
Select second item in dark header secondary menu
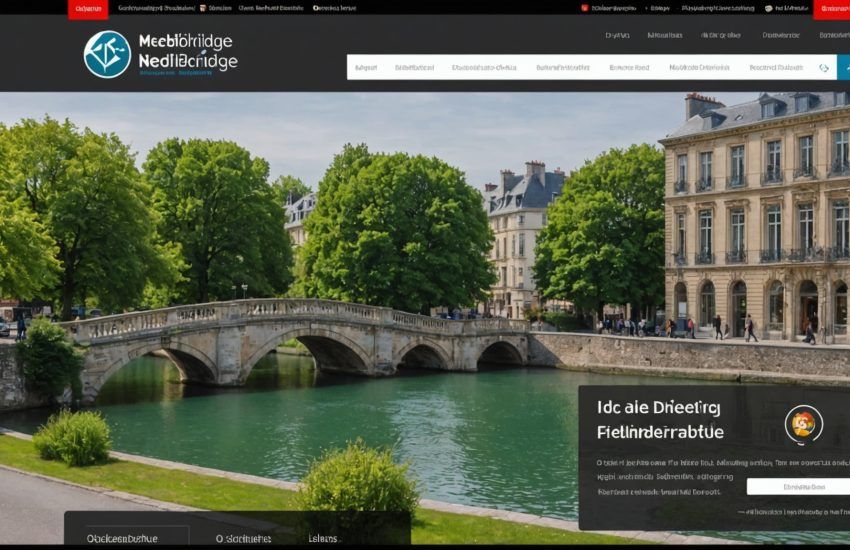tap(665, 35)
